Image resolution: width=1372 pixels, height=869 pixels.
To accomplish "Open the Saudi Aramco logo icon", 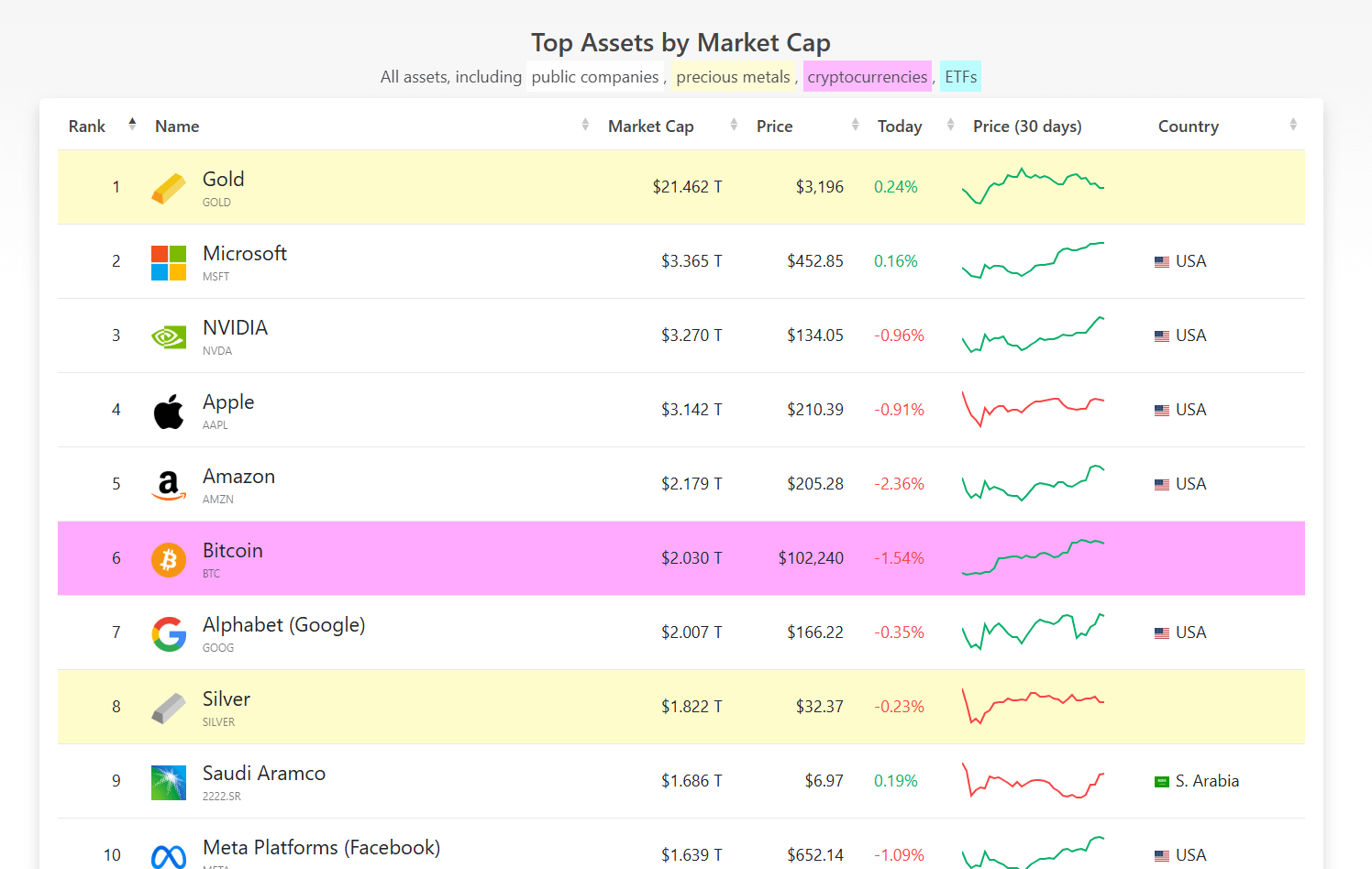I will point(169,783).
